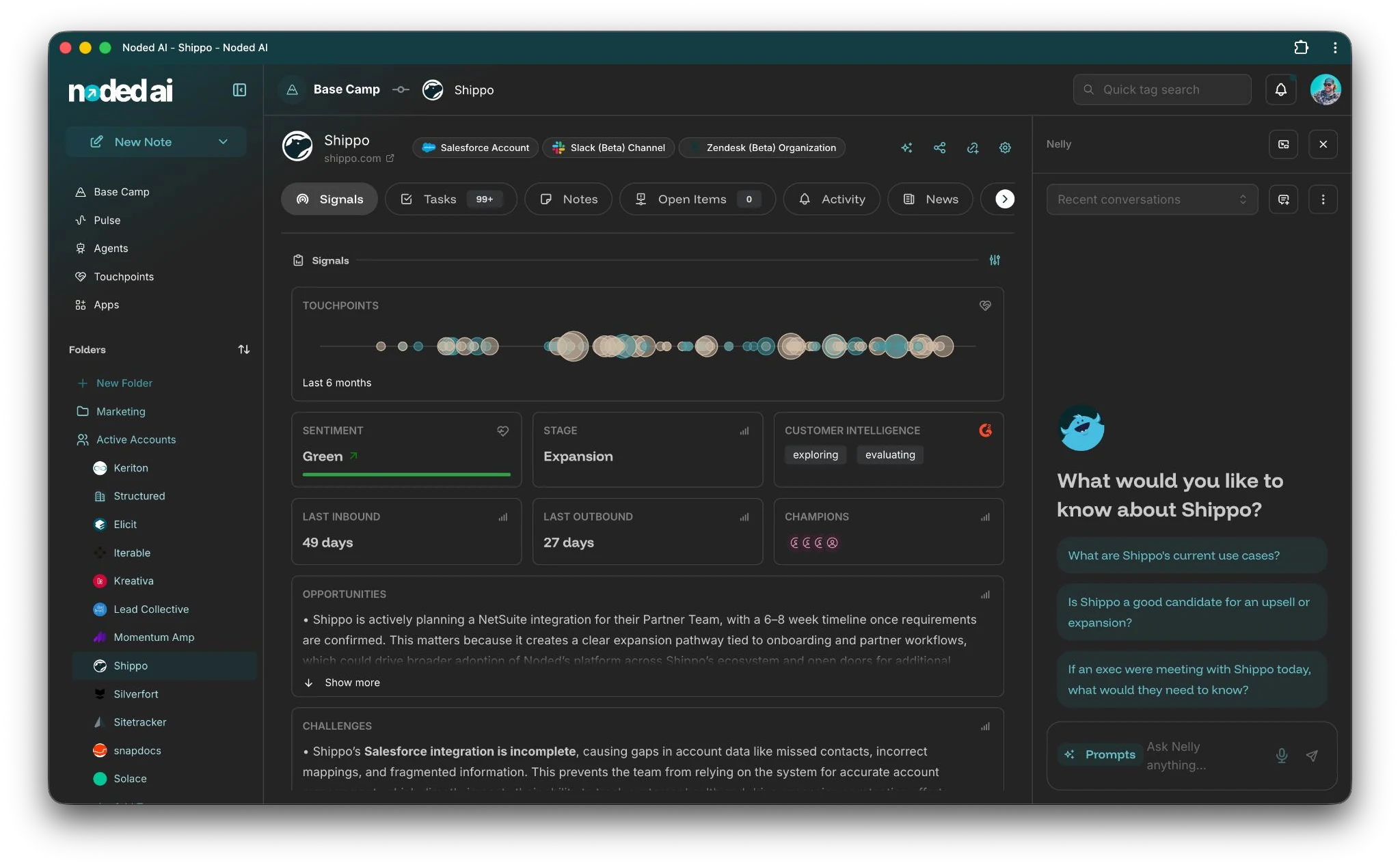Image resolution: width=1400 pixels, height=867 pixels.
Task: Ask about Shippo's current use cases
Action: pyautogui.click(x=1192, y=555)
